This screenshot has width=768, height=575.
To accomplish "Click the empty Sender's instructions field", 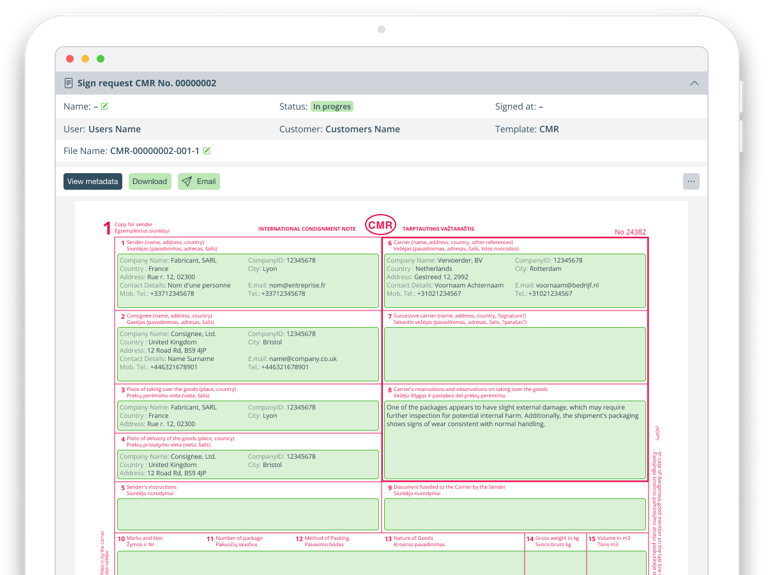I will point(248,514).
